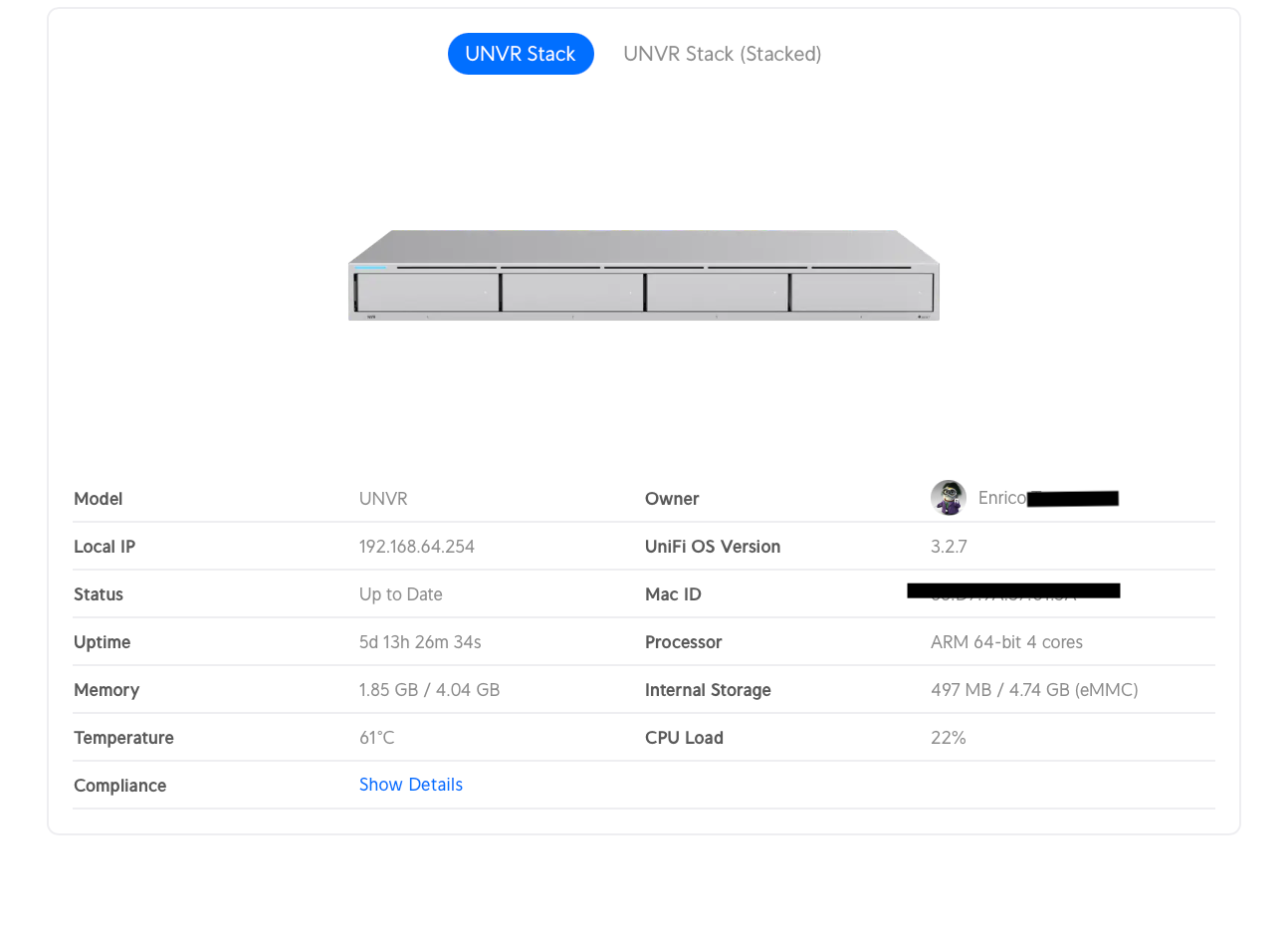Viewport: 1288px width, 932px height.
Task: Select the UNVR Stack tab
Action: 521,54
